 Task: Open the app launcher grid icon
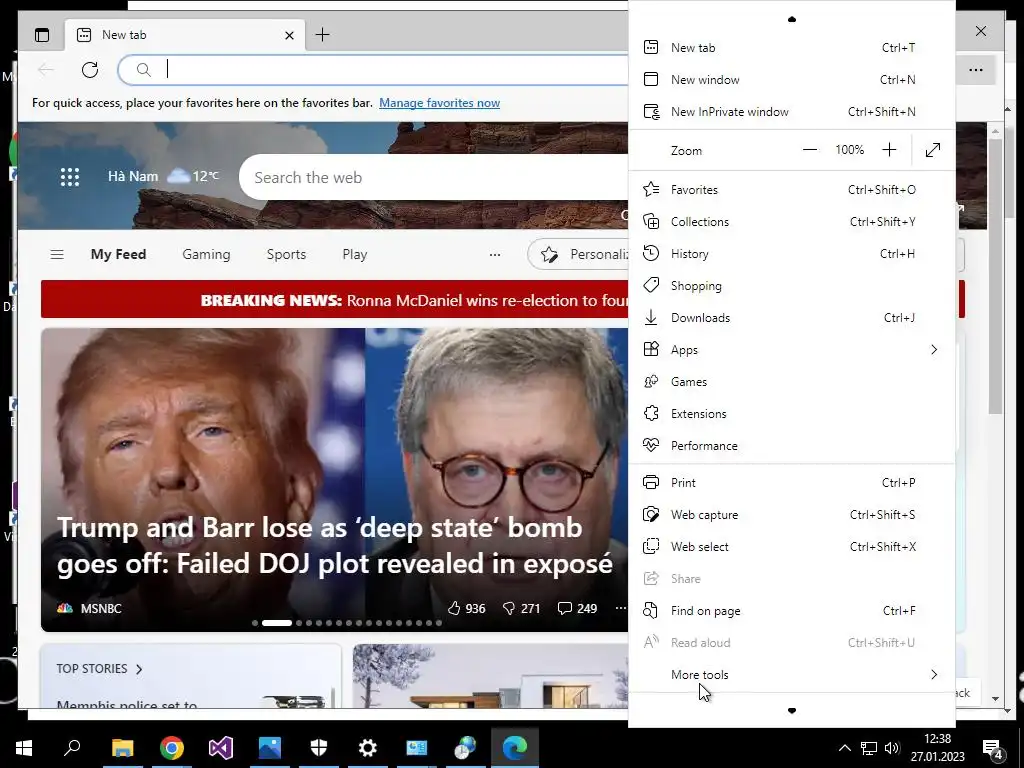70,177
